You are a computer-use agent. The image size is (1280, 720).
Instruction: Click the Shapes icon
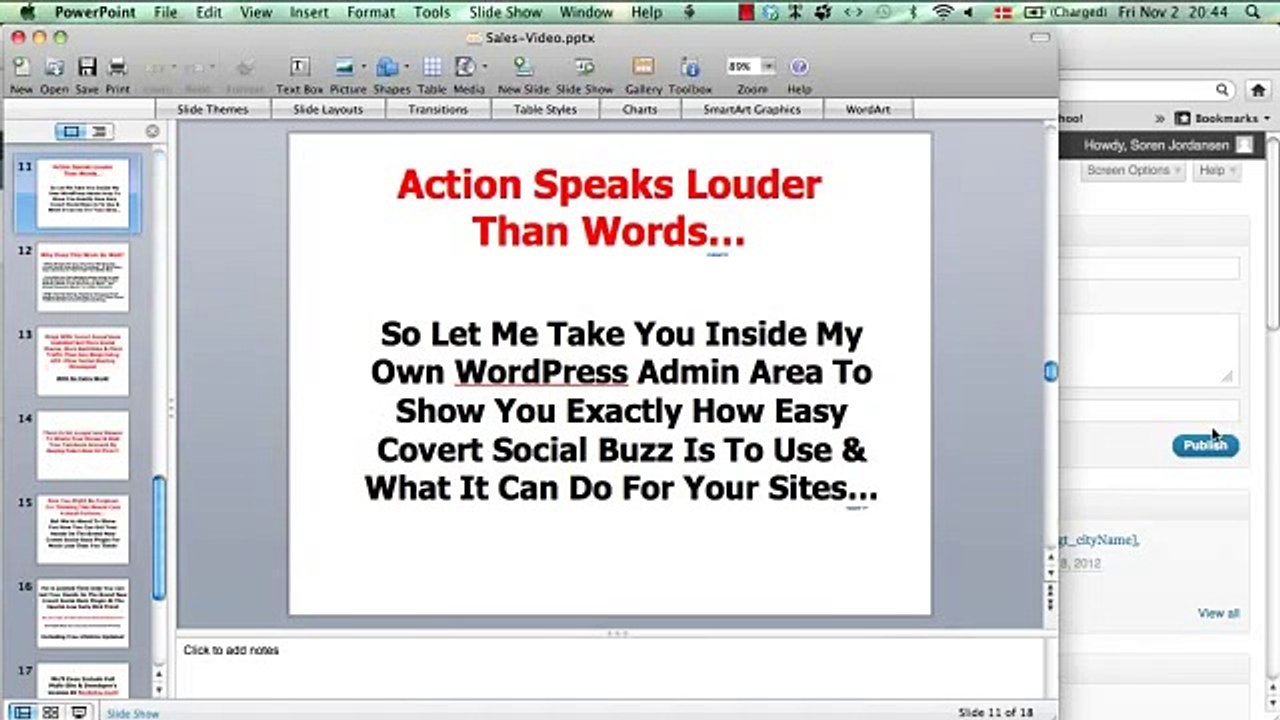387,67
